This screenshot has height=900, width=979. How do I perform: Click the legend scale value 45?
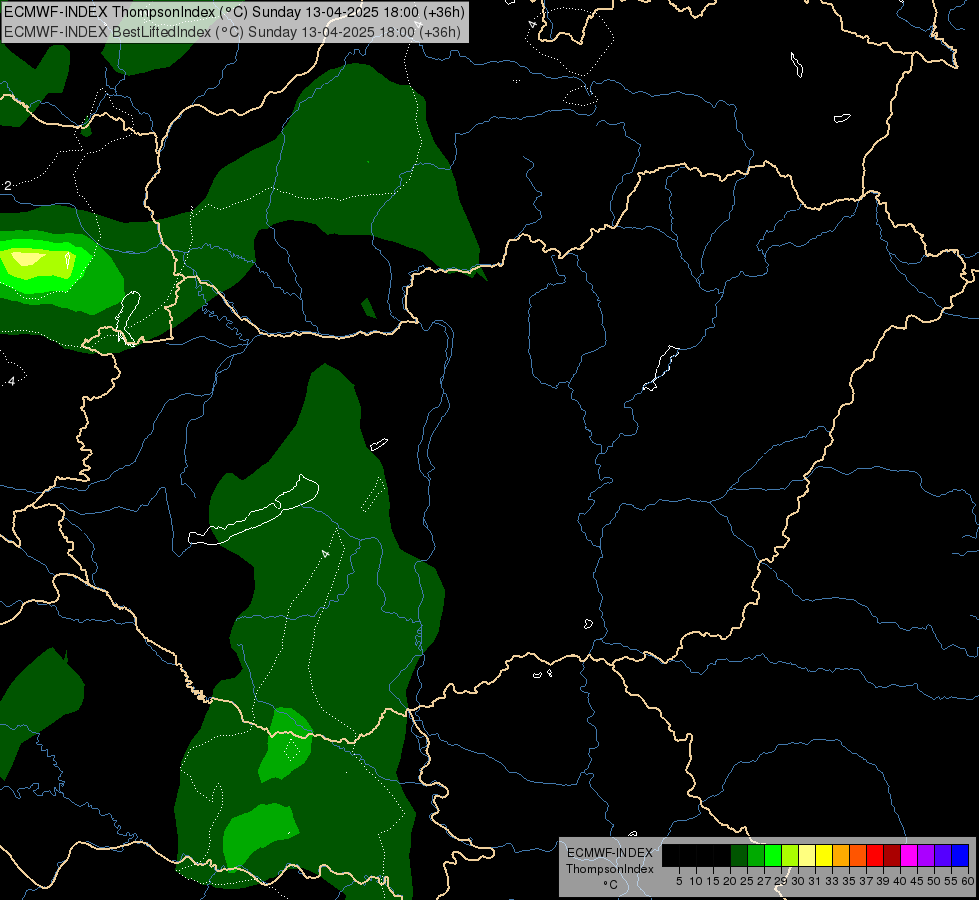(x=917, y=881)
